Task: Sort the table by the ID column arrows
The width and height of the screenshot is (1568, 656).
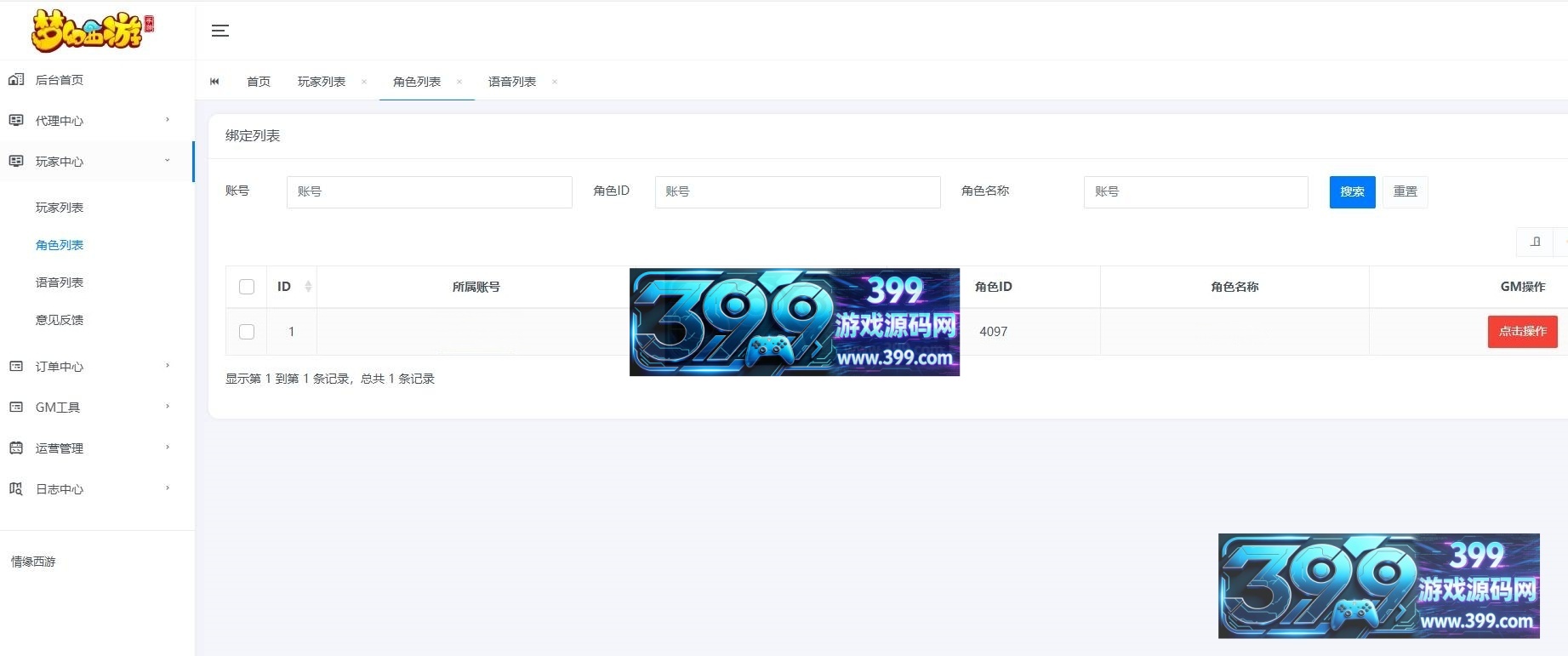Action: point(308,287)
